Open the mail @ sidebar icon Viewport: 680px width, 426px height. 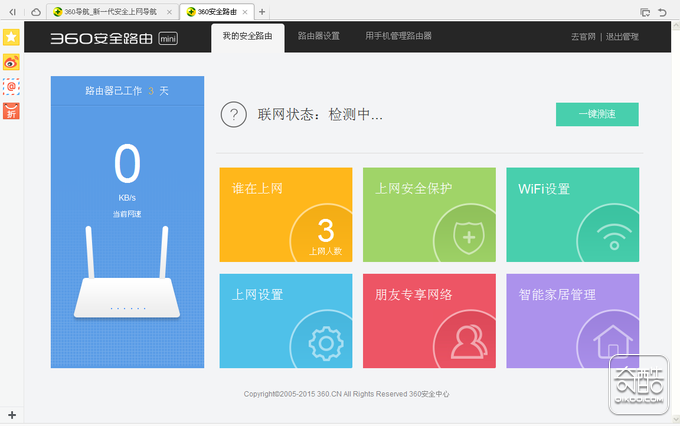[x=11, y=87]
